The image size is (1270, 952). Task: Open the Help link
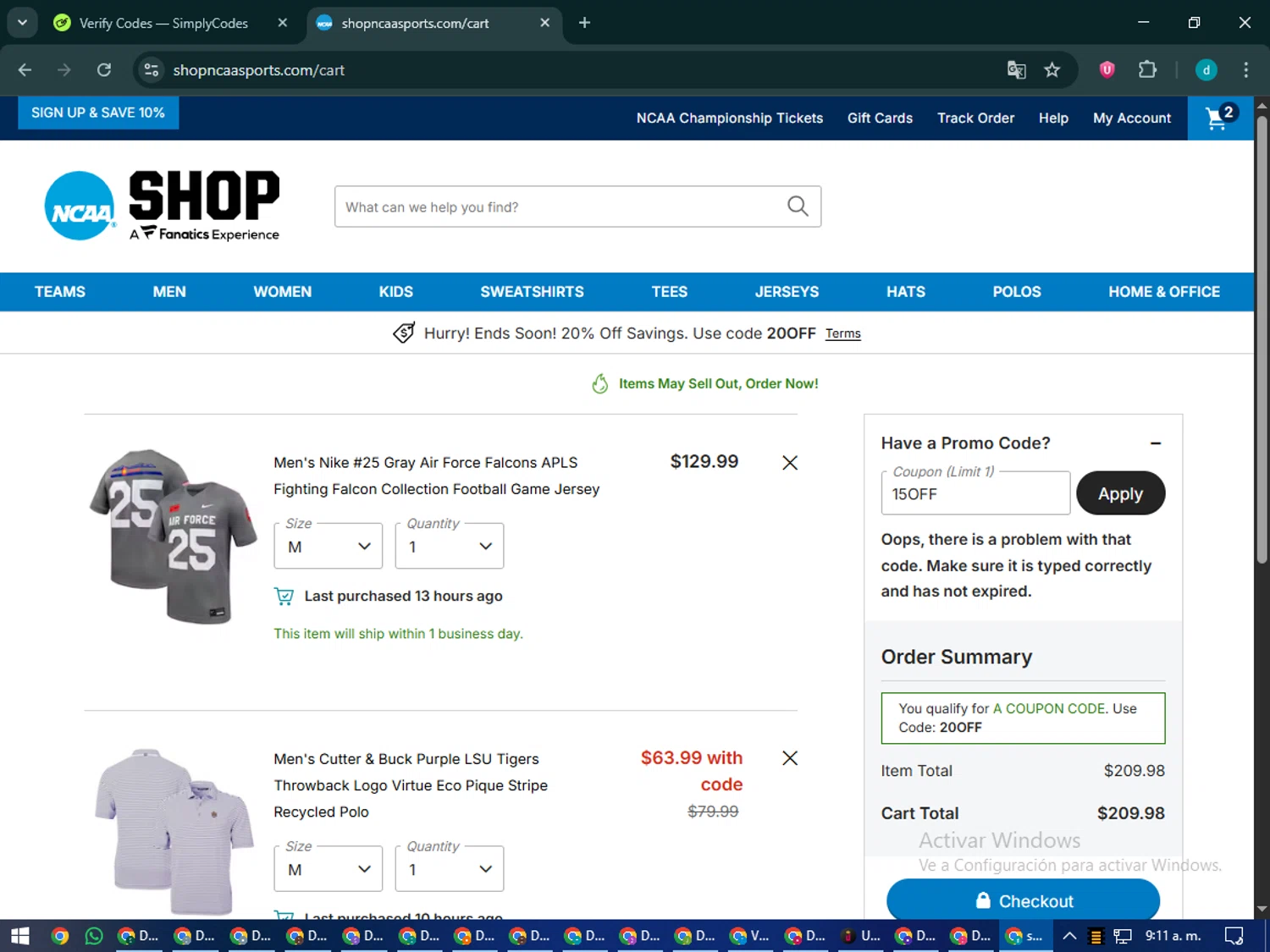tap(1053, 118)
